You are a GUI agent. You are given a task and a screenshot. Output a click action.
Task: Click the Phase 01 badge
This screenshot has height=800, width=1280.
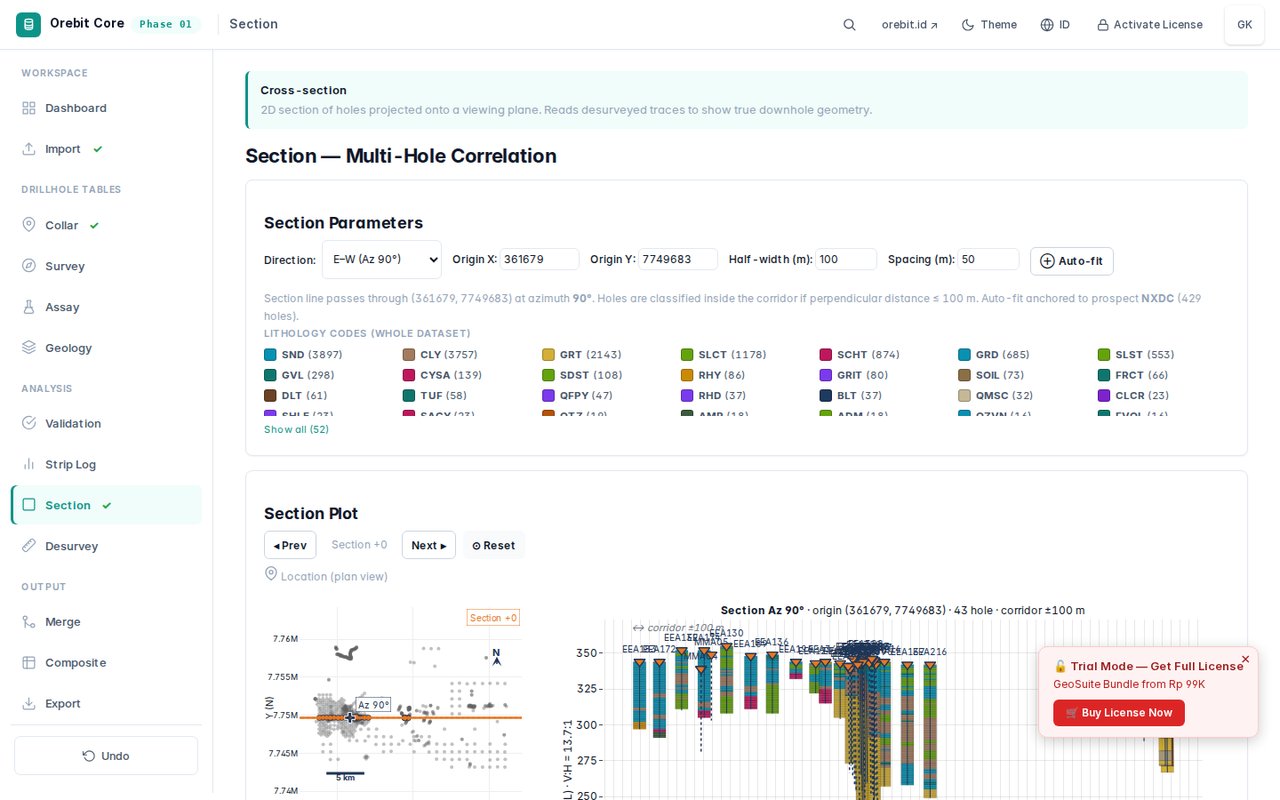click(166, 24)
